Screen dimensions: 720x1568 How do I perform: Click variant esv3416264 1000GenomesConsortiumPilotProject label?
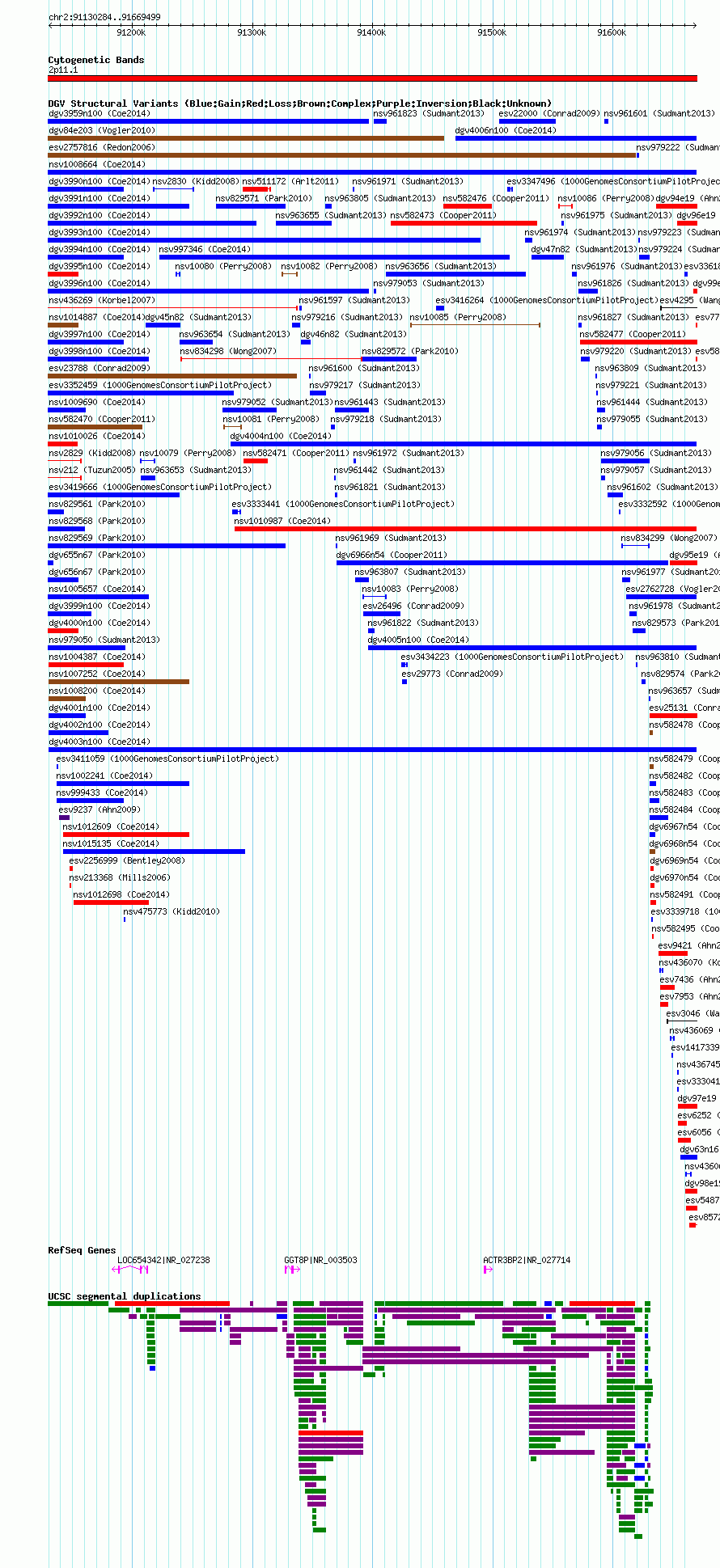tap(547, 300)
